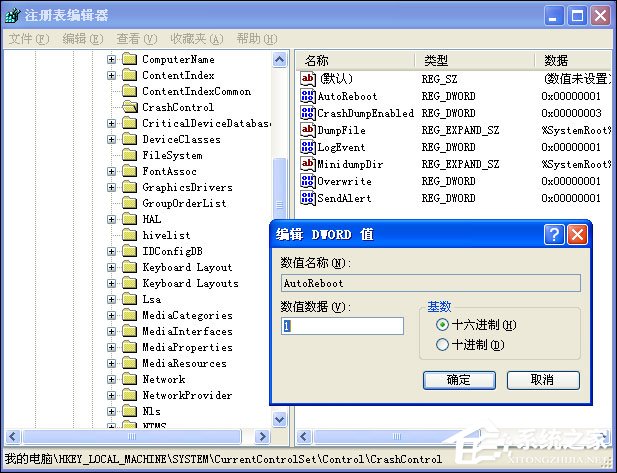Expand the CriticalDeviceDatabase node
617x473 pixels.
tap(112, 123)
